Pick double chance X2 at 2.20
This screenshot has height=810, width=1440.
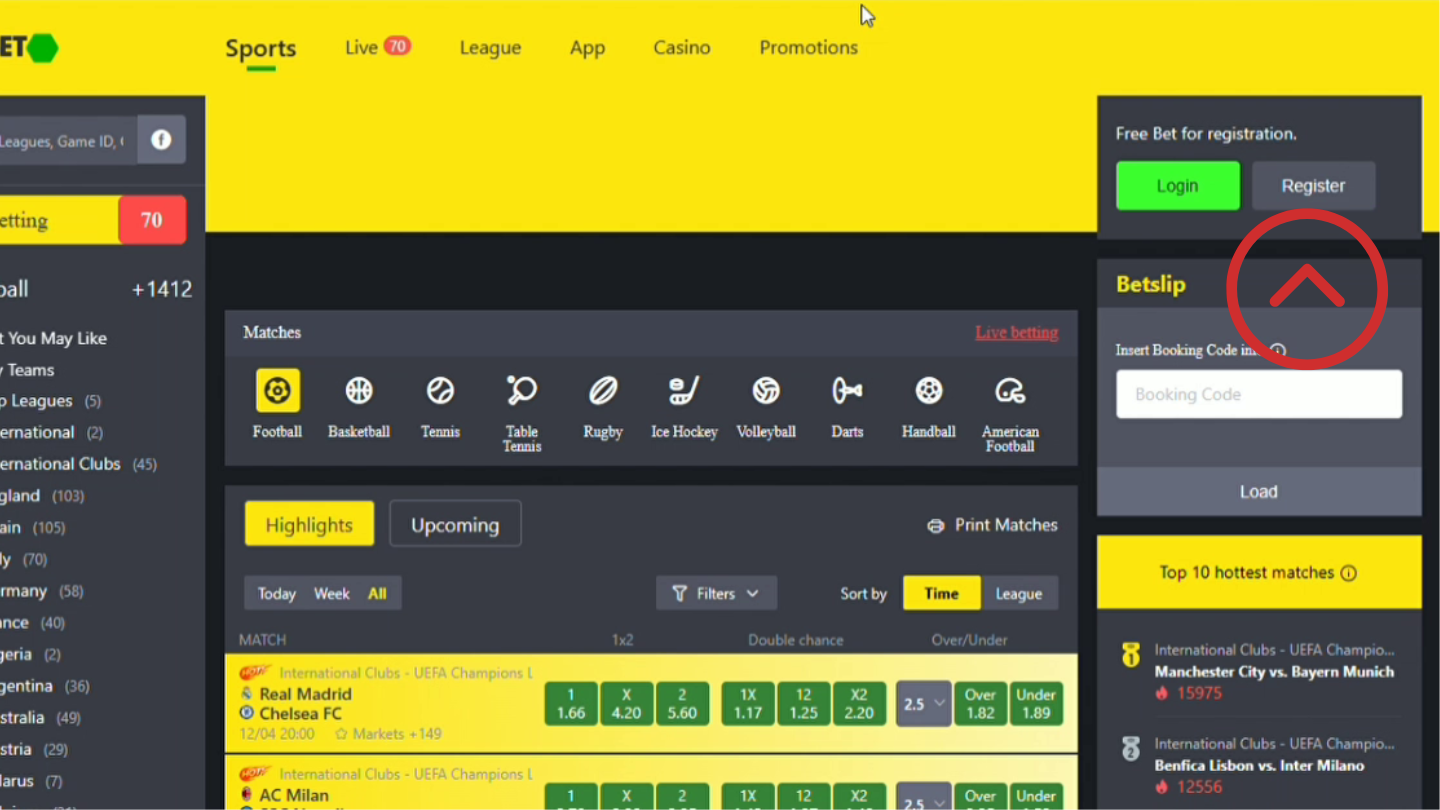(x=859, y=704)
